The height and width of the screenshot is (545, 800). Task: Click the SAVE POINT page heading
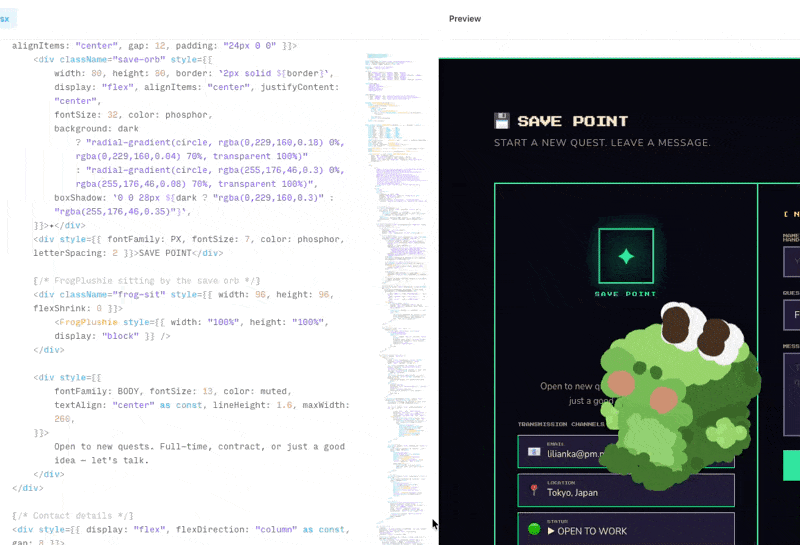coord(572,121)
